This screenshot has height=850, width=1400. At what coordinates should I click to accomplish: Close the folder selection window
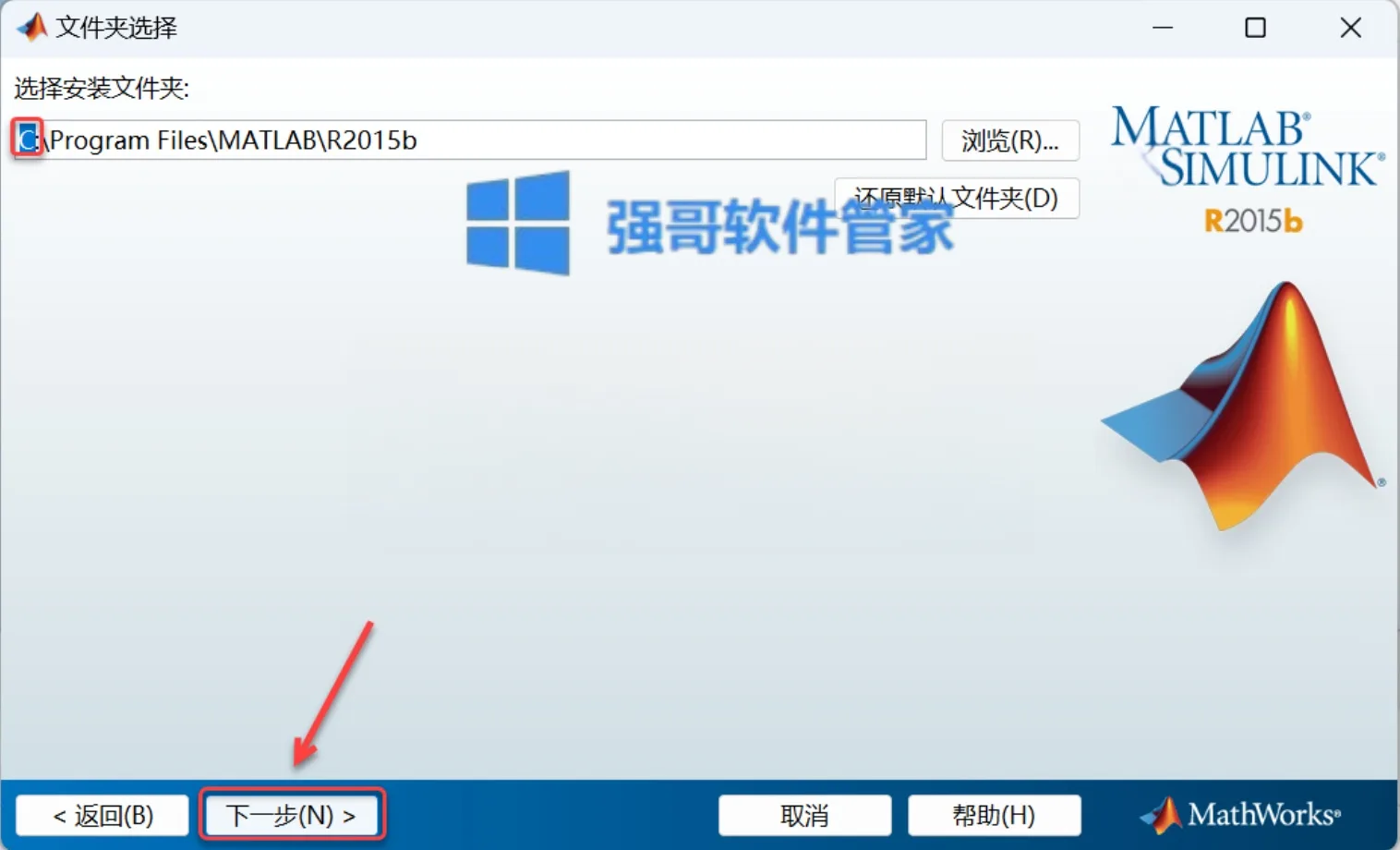[x=1351, y=28]
